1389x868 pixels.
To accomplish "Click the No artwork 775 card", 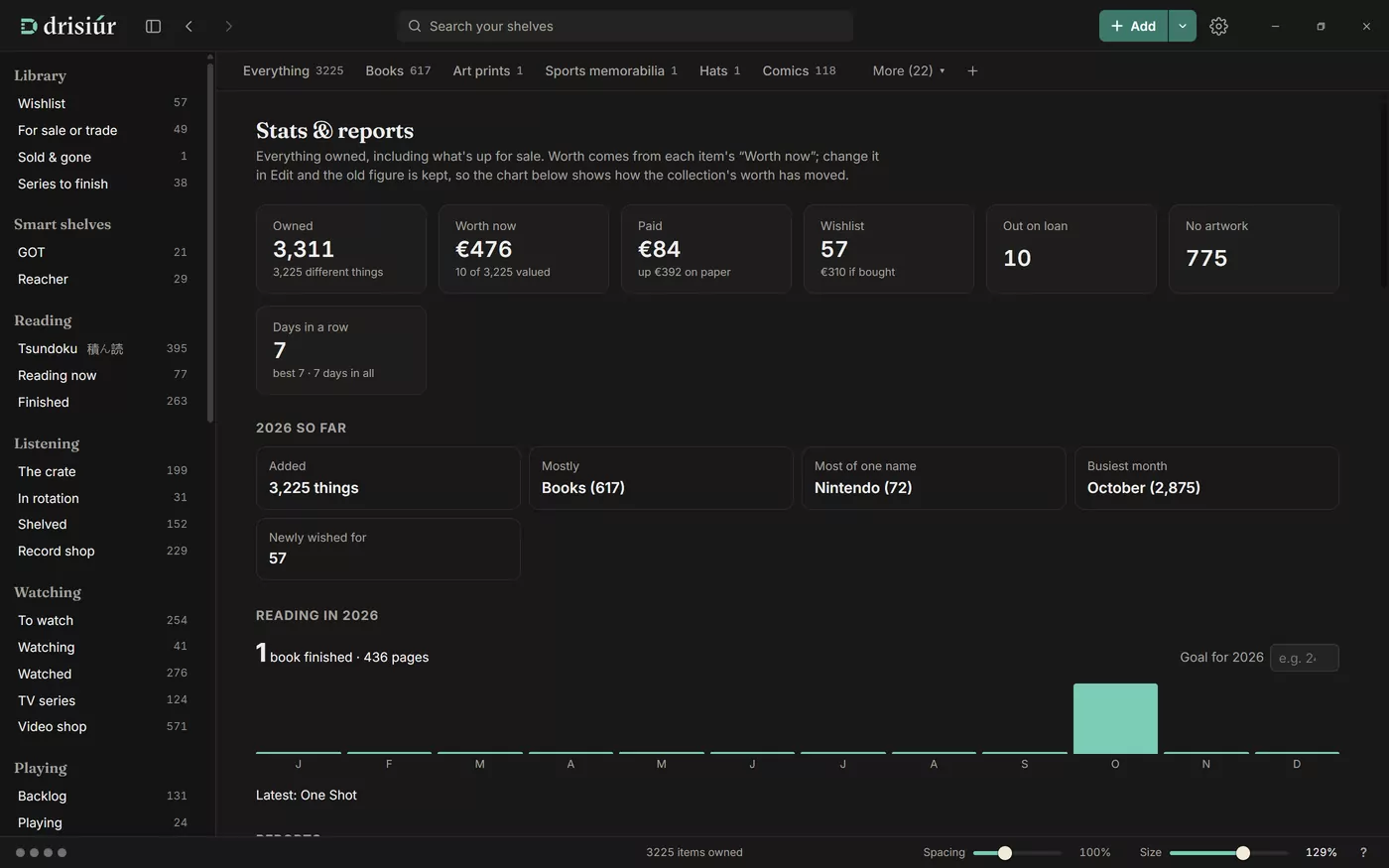I will [1254, 249].
